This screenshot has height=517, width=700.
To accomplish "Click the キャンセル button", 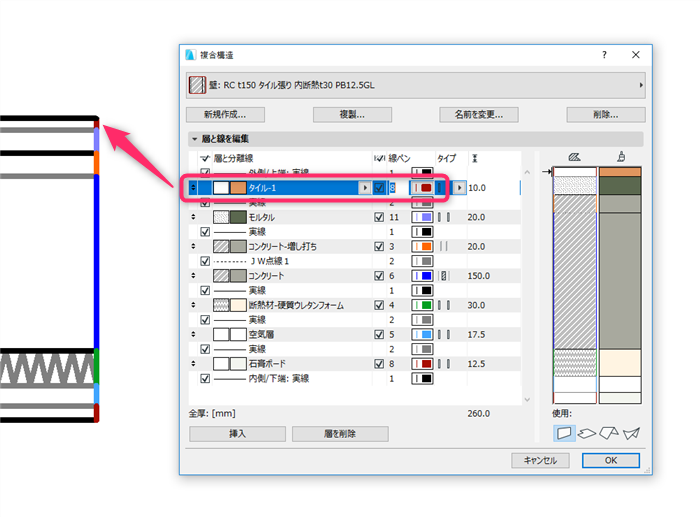I will pos(540,460).
